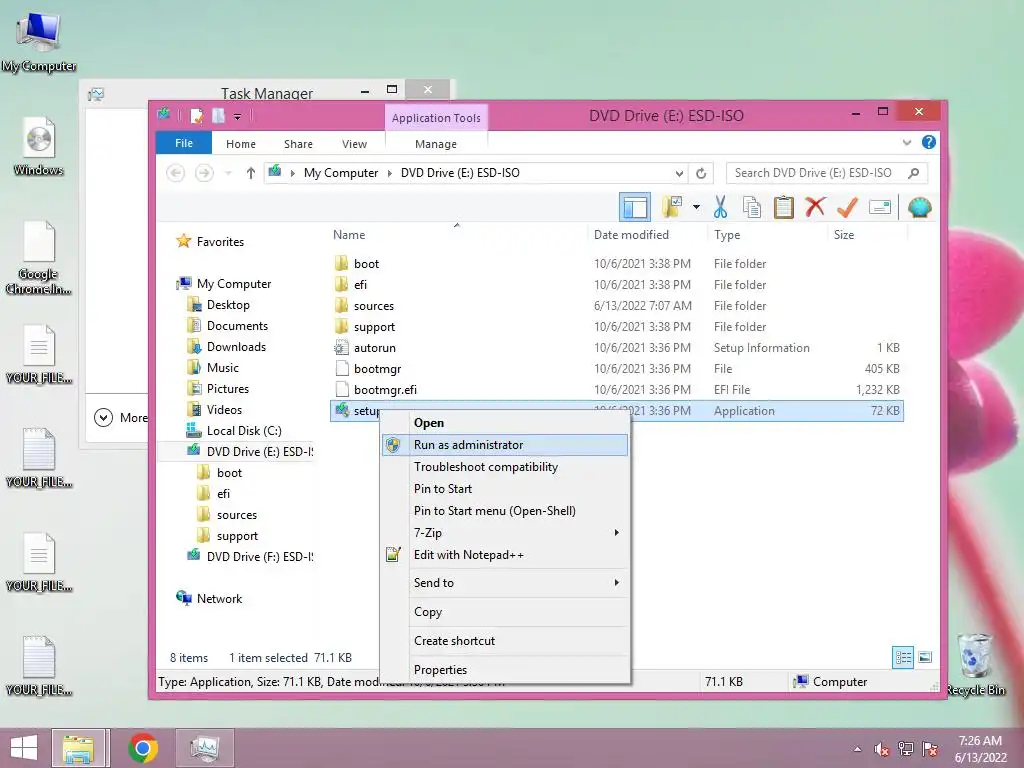
Task: Select Open in context menu
Action: tap(505, 423)
